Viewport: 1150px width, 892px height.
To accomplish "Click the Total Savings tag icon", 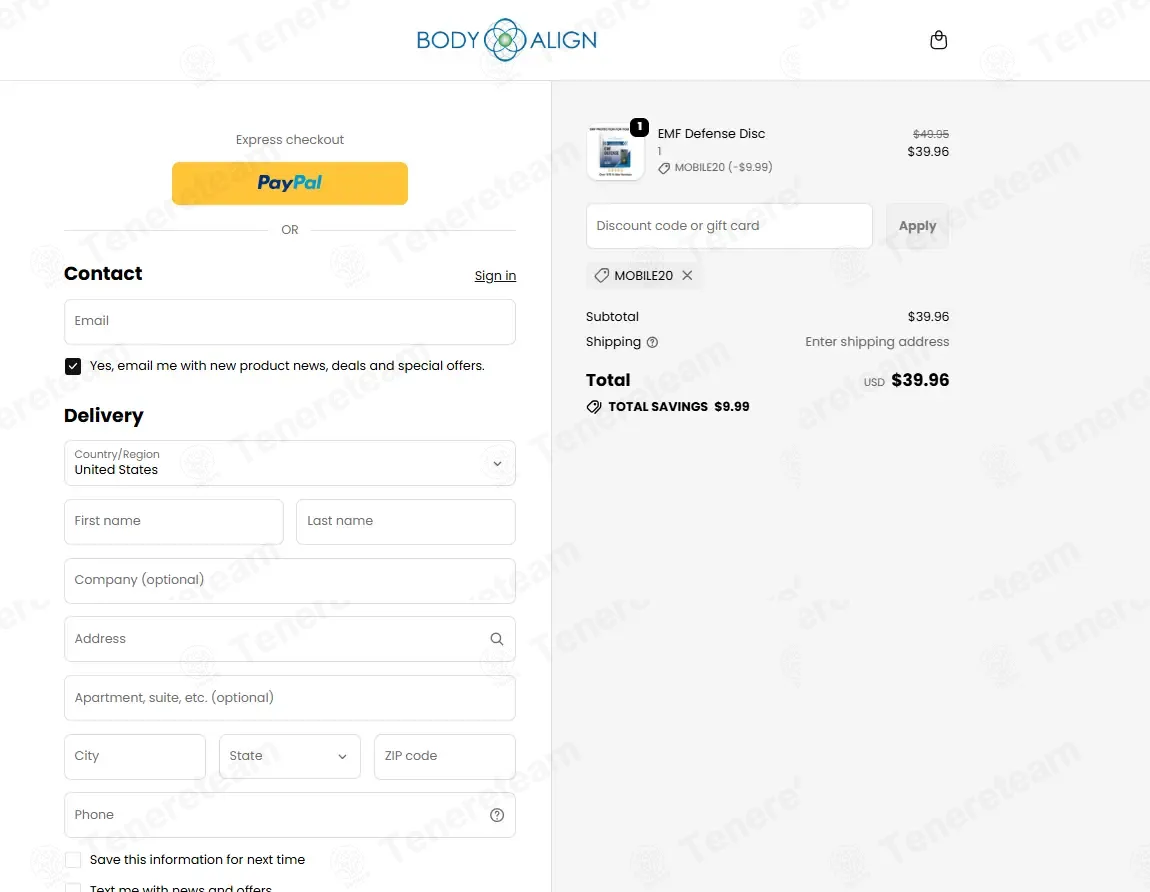I will (x=594, y=407).
